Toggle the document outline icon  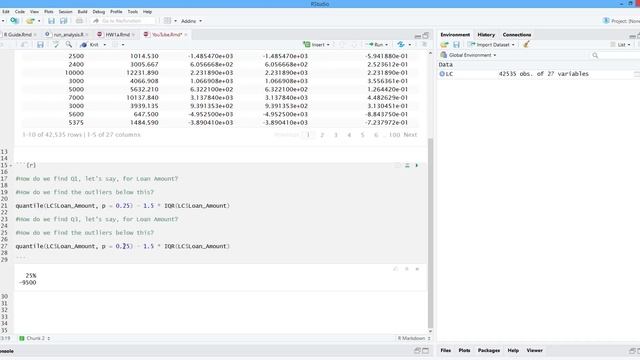coord(424,44)
